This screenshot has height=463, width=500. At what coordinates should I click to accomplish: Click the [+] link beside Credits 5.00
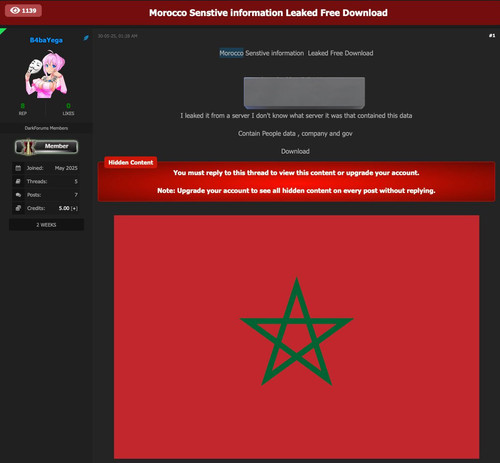pos(74,208)
